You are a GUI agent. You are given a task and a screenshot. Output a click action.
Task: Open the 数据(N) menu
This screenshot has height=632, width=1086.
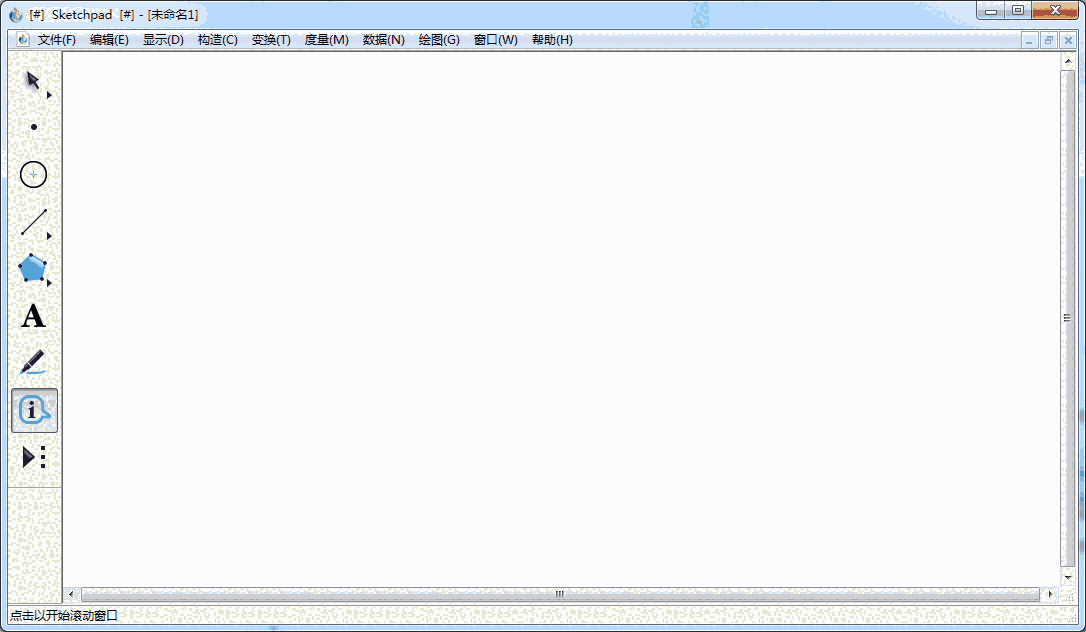384,40
